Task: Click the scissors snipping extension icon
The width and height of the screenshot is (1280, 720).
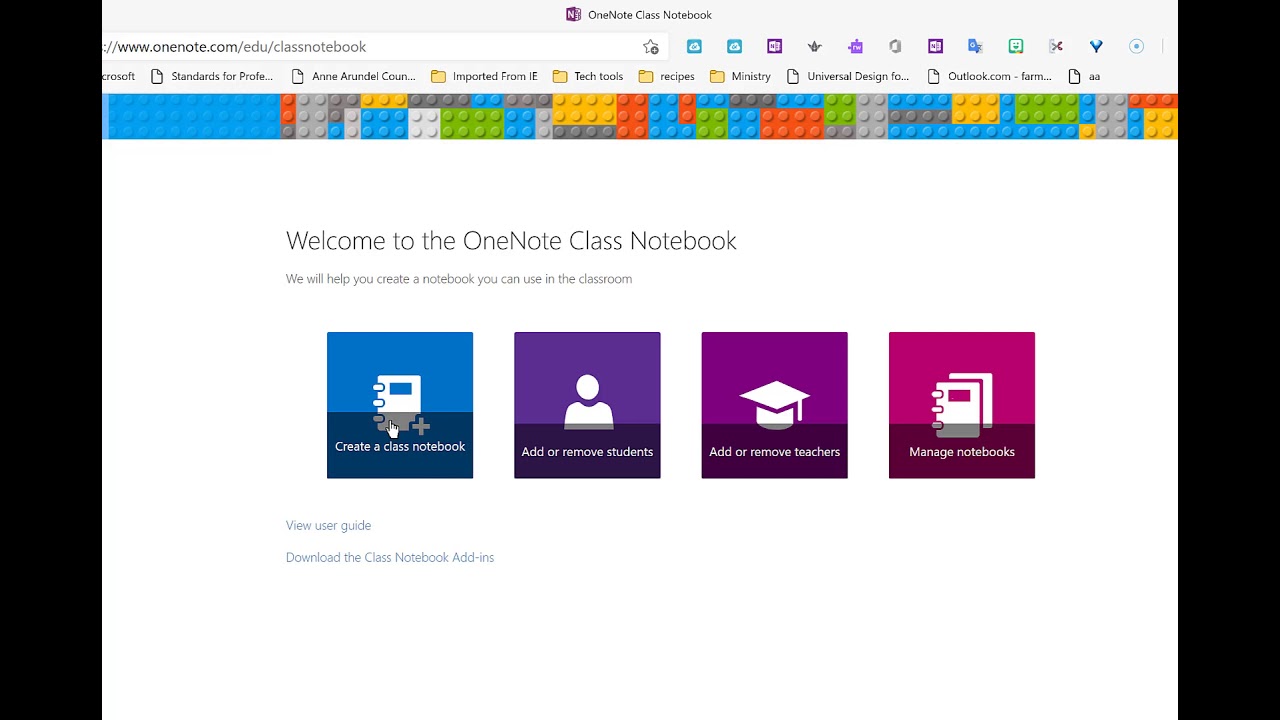Action: pos(1056,46)
